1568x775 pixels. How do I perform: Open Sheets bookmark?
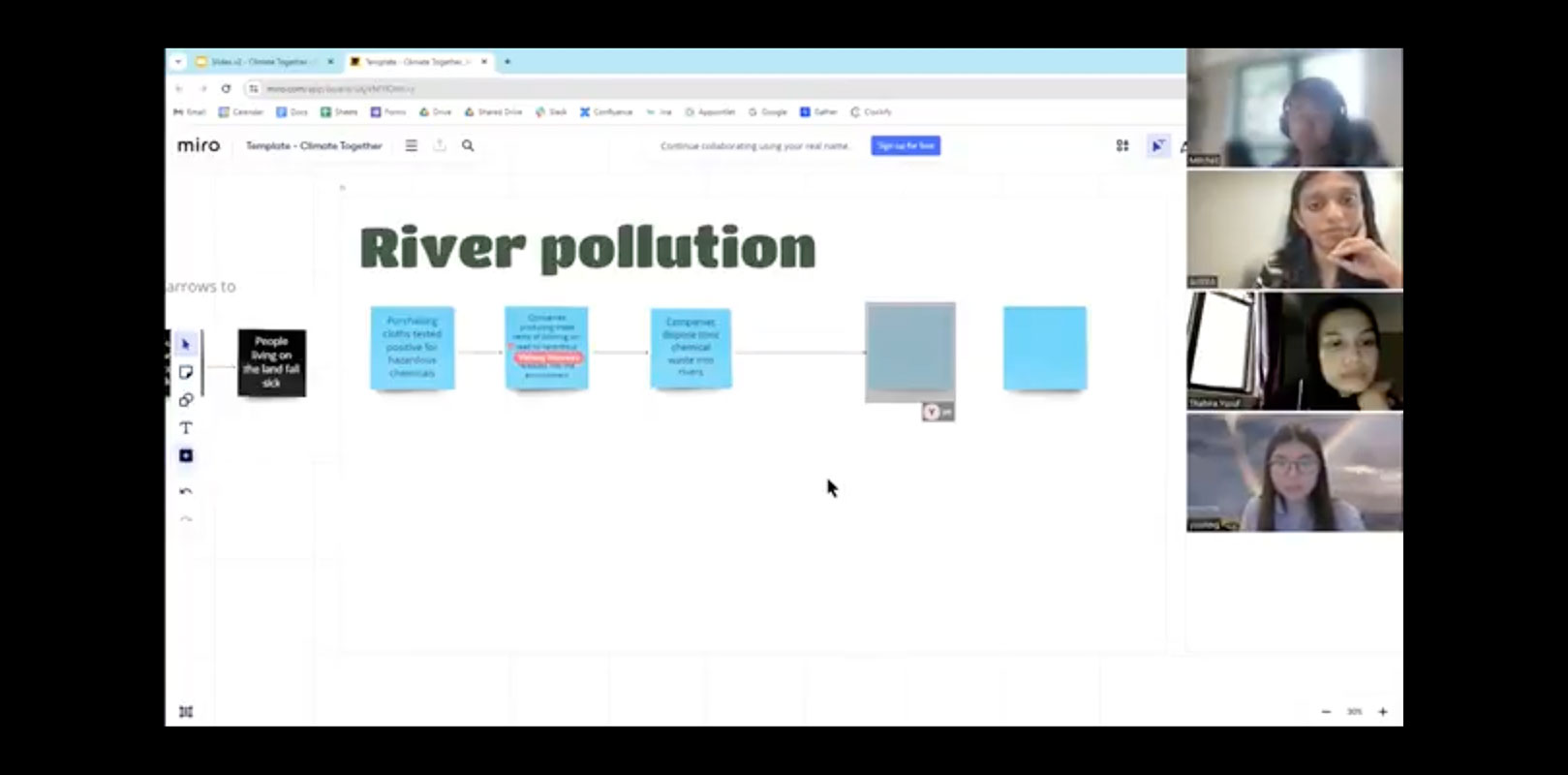(339, 112)
